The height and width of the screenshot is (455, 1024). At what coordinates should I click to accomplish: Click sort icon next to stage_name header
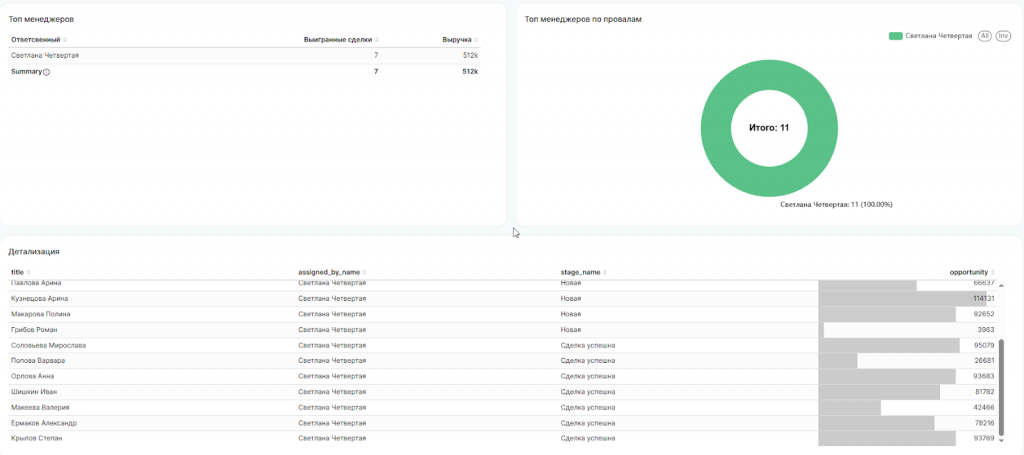click(606, 272)
